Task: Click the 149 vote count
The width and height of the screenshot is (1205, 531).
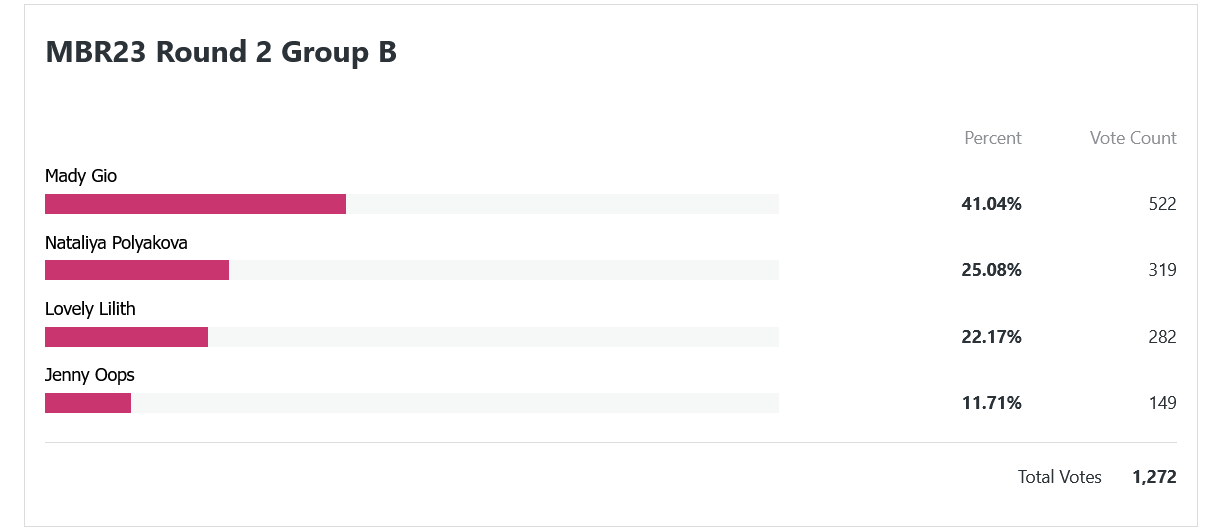Action: click(x=1163, y=403)
